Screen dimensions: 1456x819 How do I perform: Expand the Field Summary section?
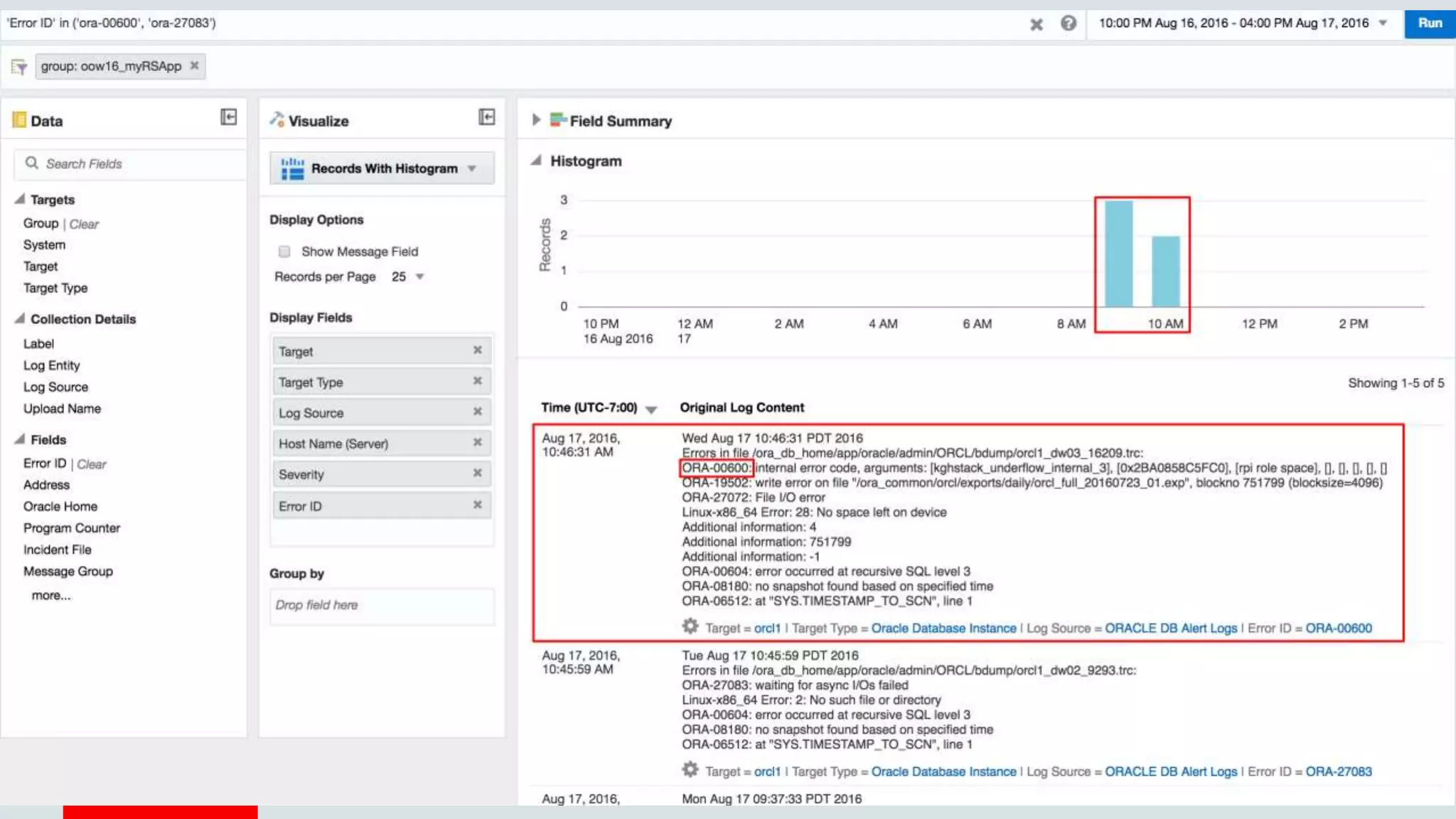536,120
